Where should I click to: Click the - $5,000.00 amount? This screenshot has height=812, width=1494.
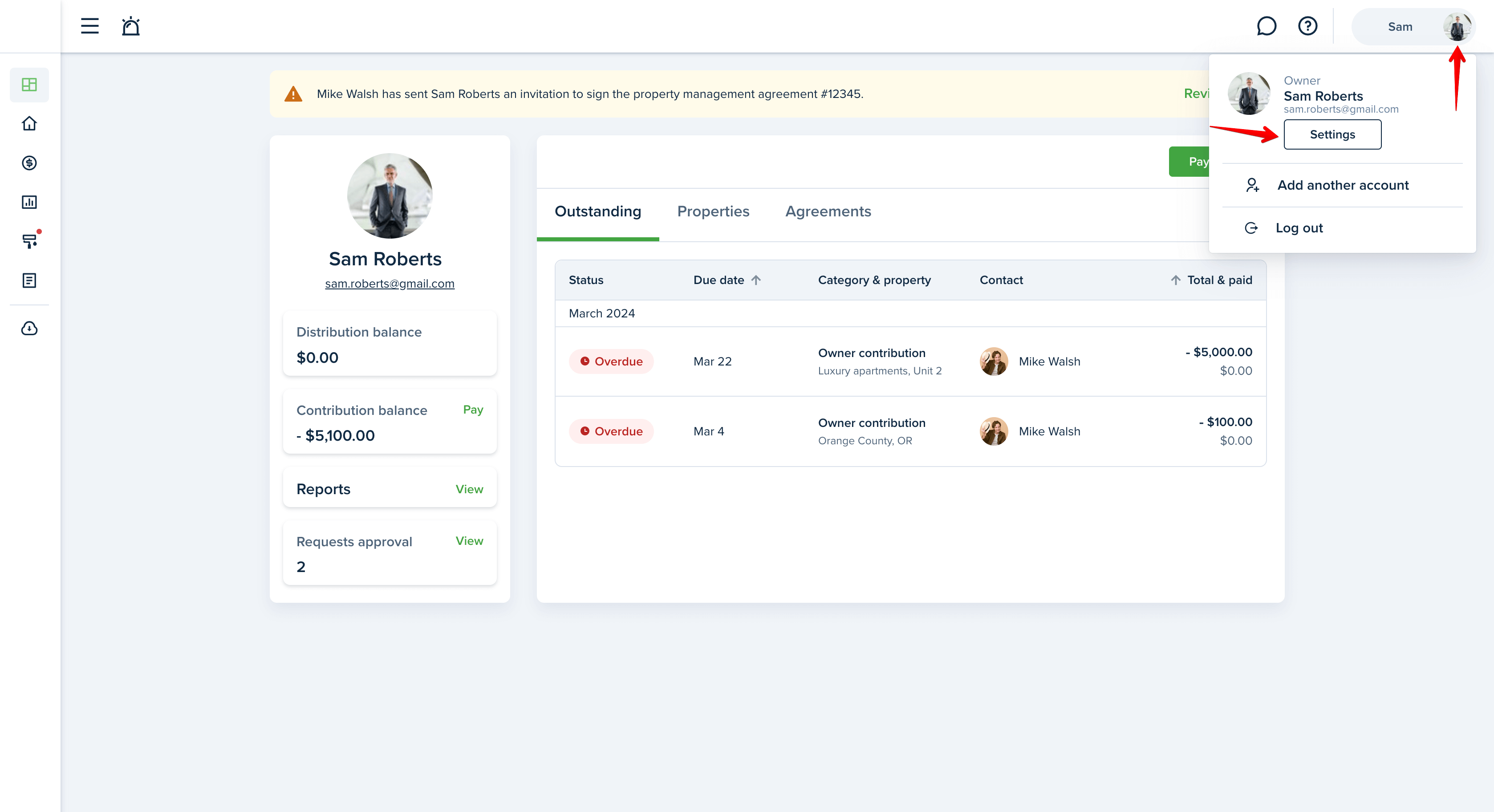tap(1218, 352)
